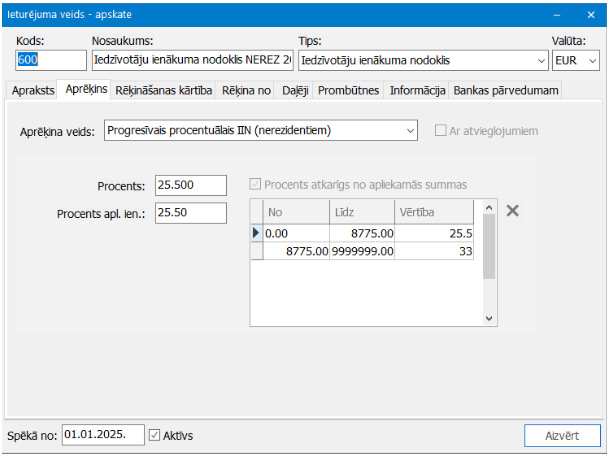Switch to the Apraksts tab
Screen dimensions: 609x456
pos(33,91)
